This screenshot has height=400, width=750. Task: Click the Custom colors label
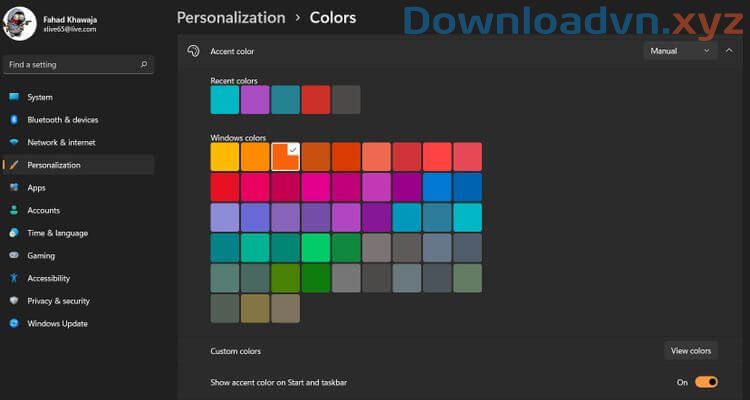pos(235,351)
